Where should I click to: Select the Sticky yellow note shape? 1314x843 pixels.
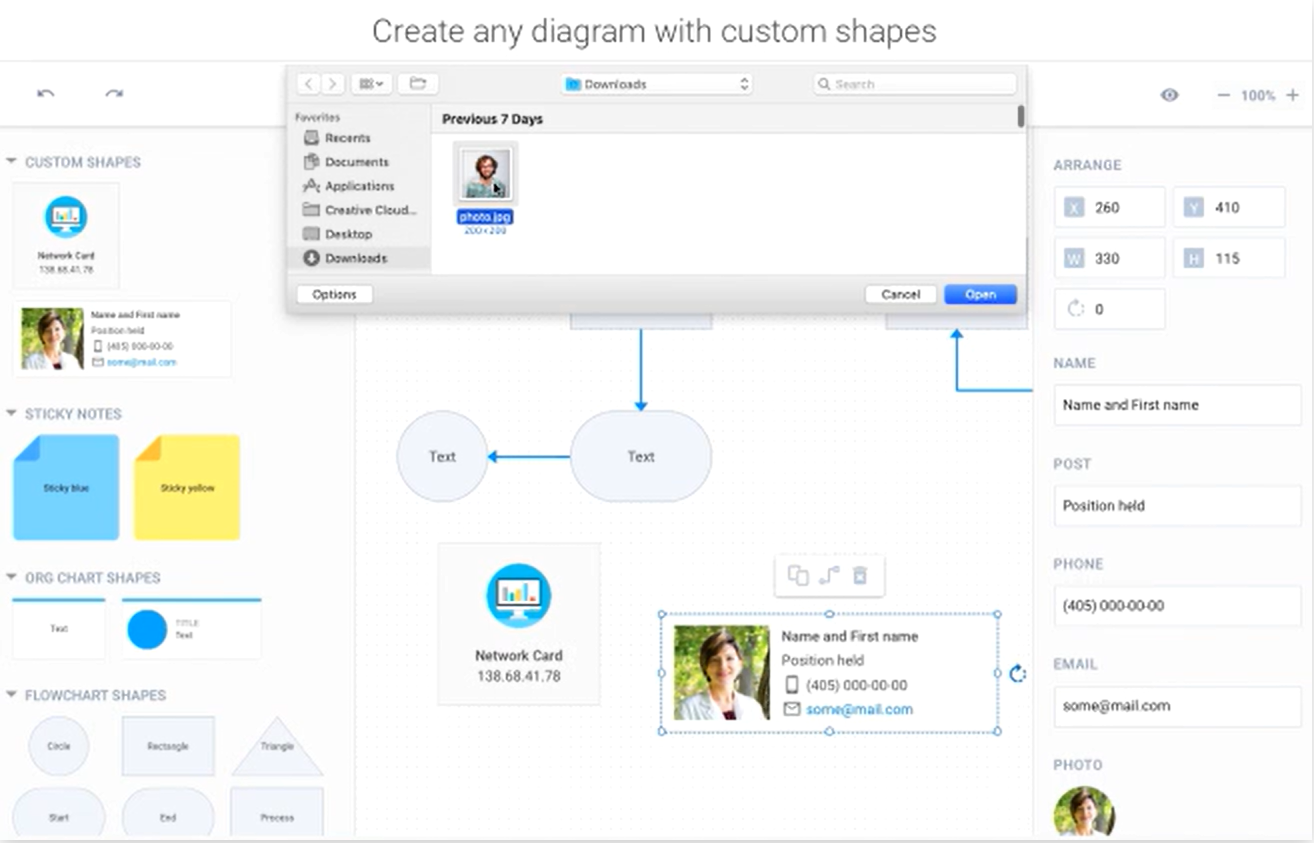[187, 488]
